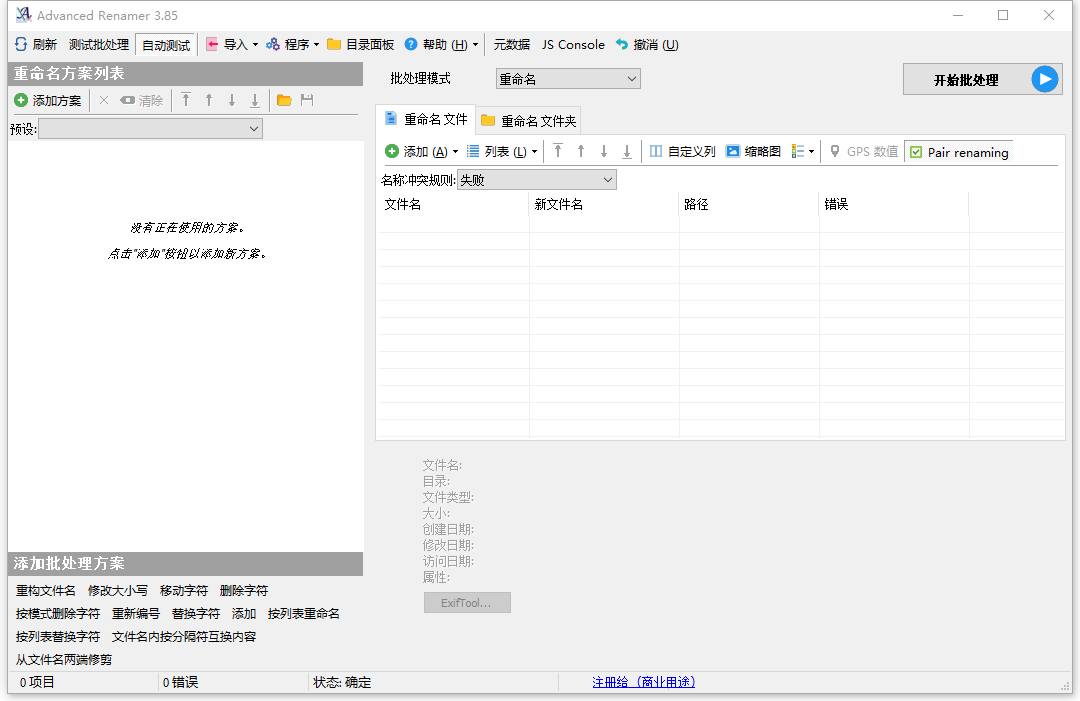This screenshot has width=1080, height=701.
Task: Add the 添加 method link
Action: coord(244,614)
